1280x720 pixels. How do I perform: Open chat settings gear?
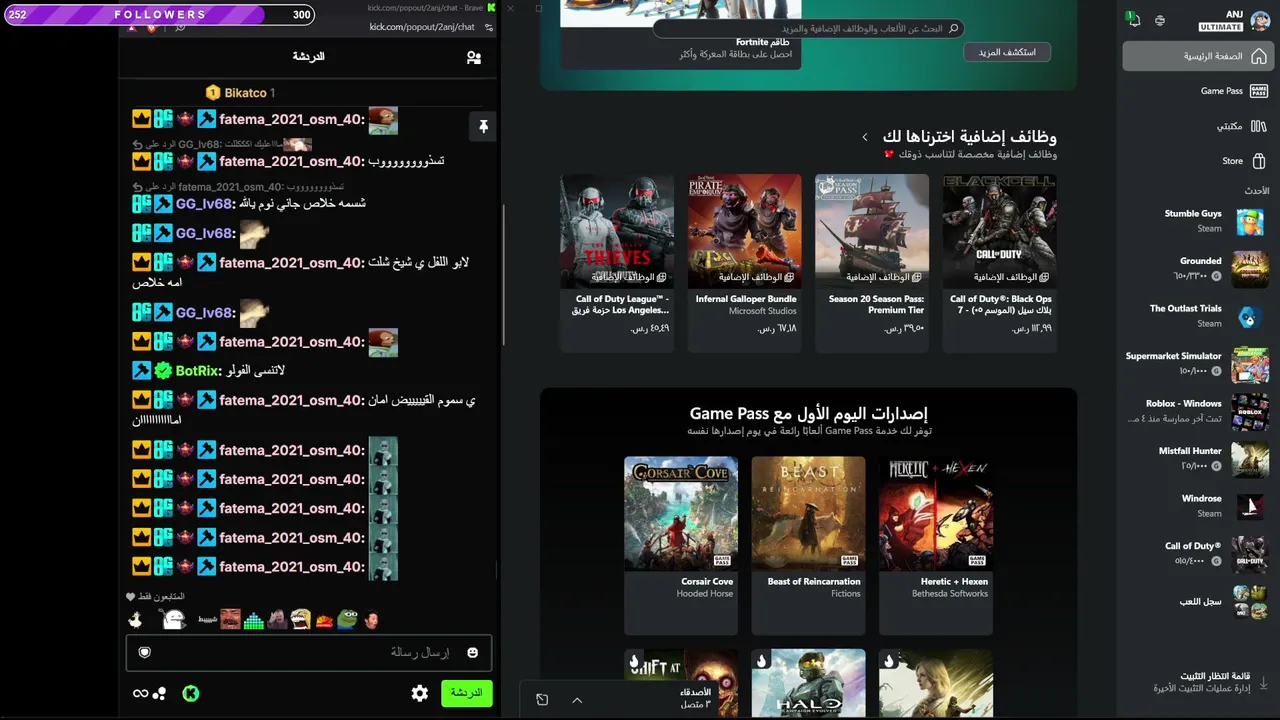pyautogui.click(x=420, y=693)
